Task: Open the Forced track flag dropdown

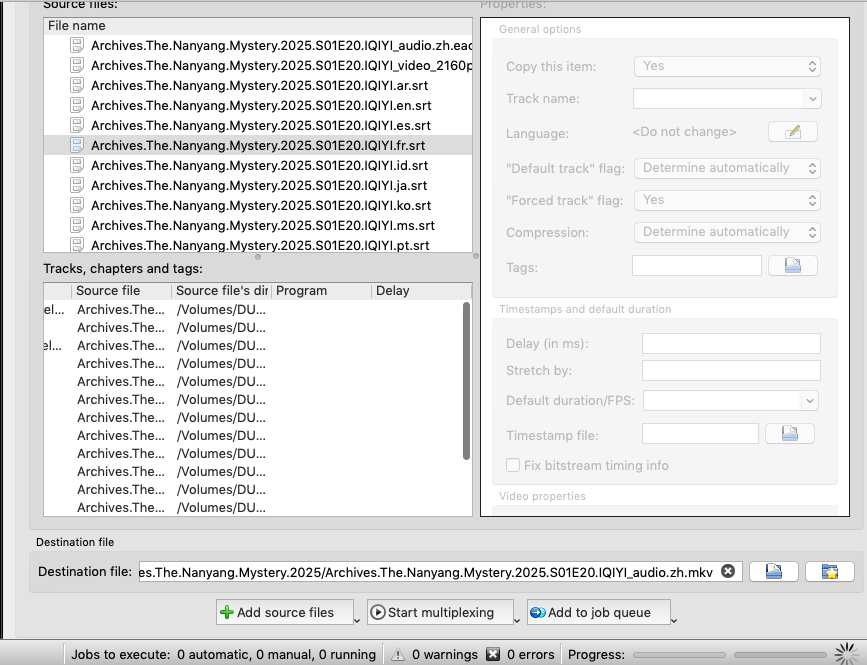Action: tap(727, 200)
